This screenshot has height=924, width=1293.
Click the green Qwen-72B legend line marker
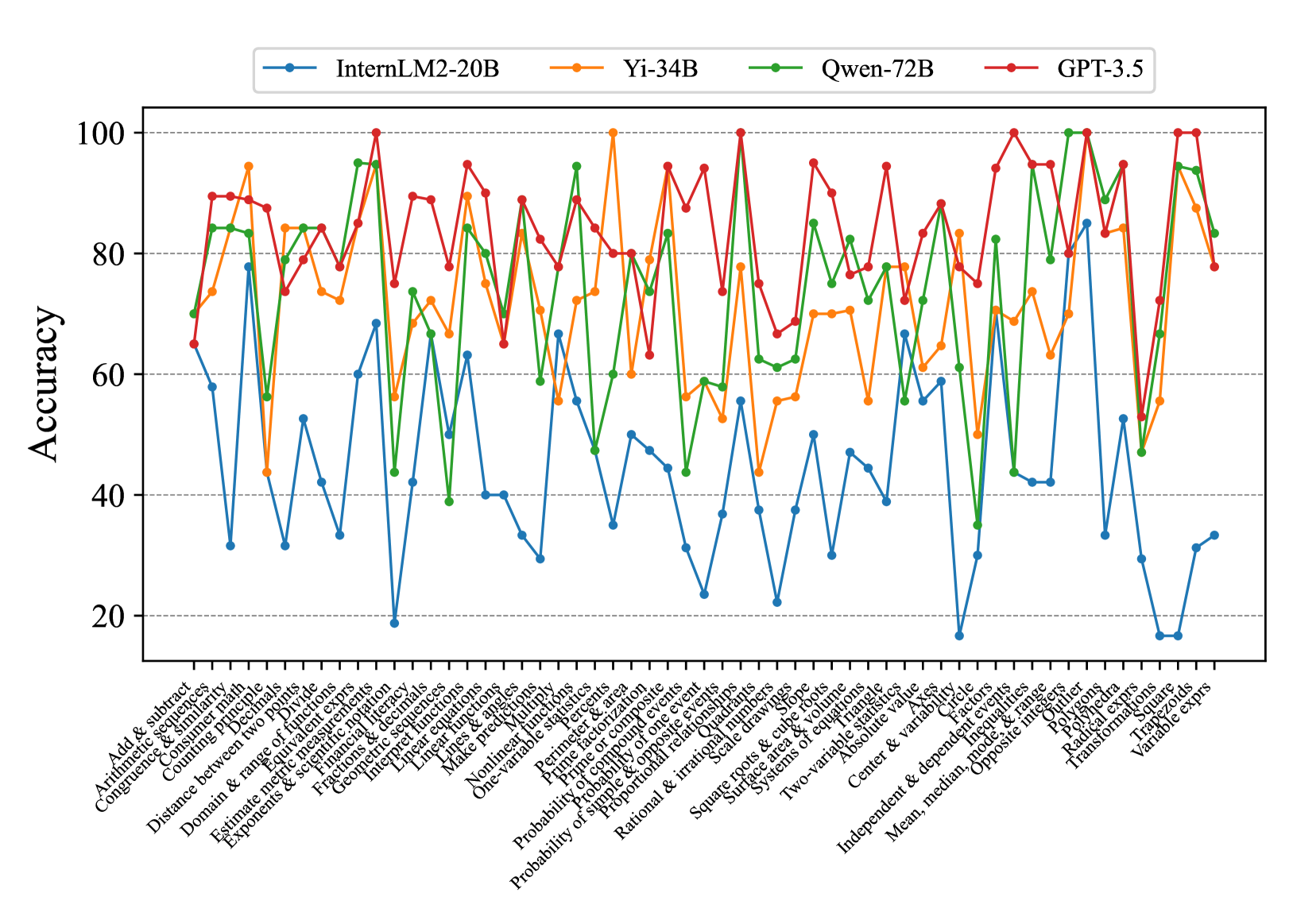click(776, 68)
